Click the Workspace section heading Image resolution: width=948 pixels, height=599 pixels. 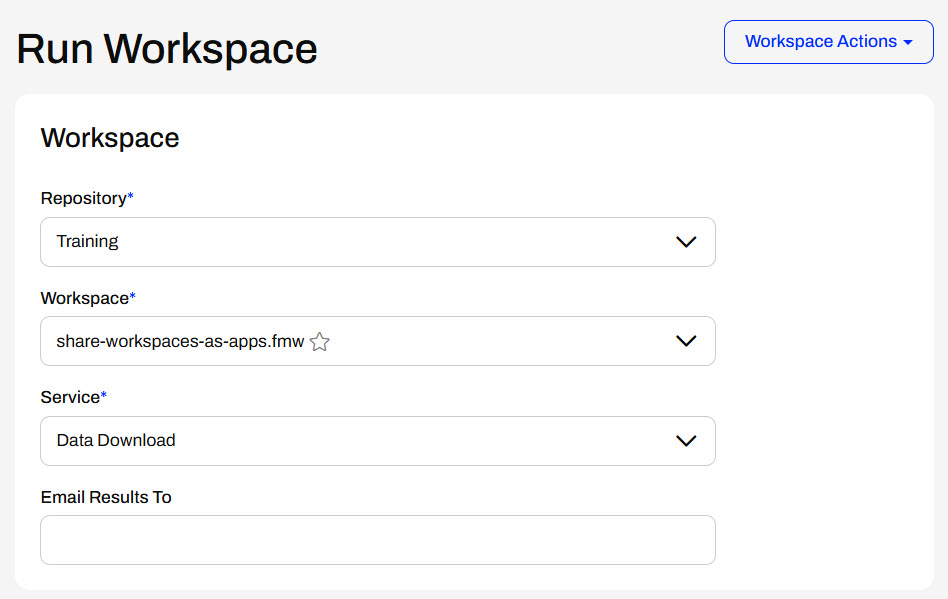click(110, 138)
